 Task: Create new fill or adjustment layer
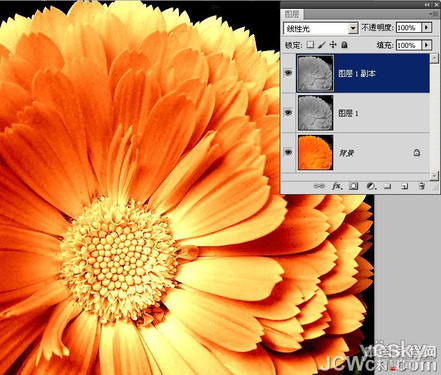(371, 186)
